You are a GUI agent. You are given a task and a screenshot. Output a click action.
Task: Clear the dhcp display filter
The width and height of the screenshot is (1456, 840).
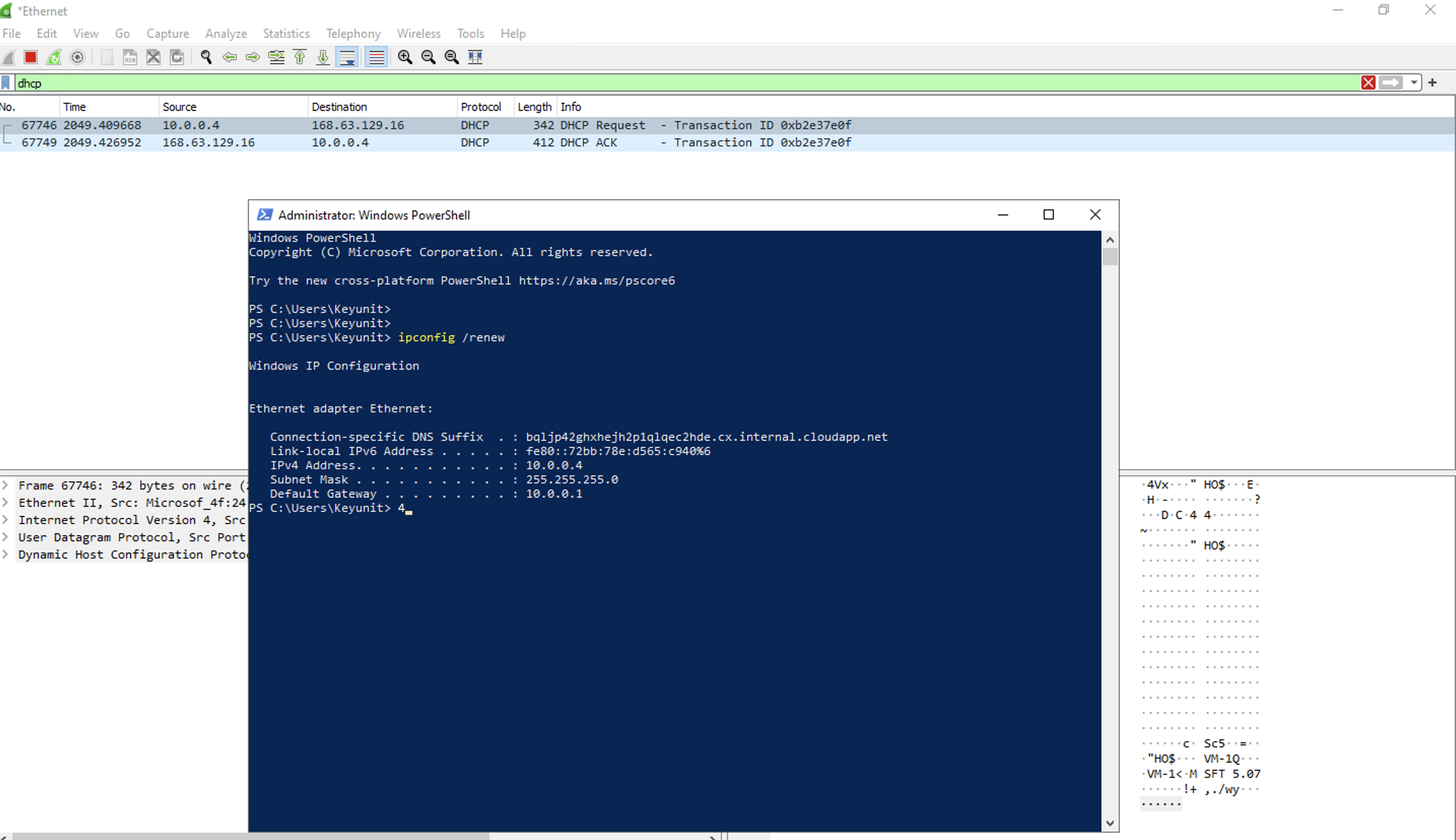click(x=1369, y=82)
